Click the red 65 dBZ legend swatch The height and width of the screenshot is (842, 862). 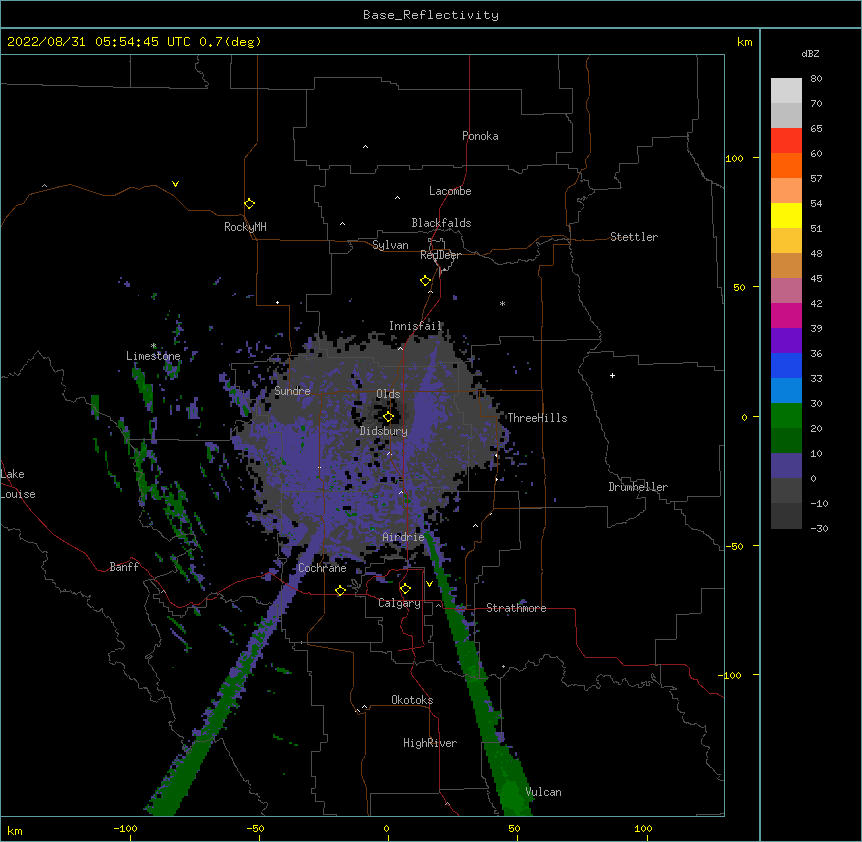[x=786, y=141]
